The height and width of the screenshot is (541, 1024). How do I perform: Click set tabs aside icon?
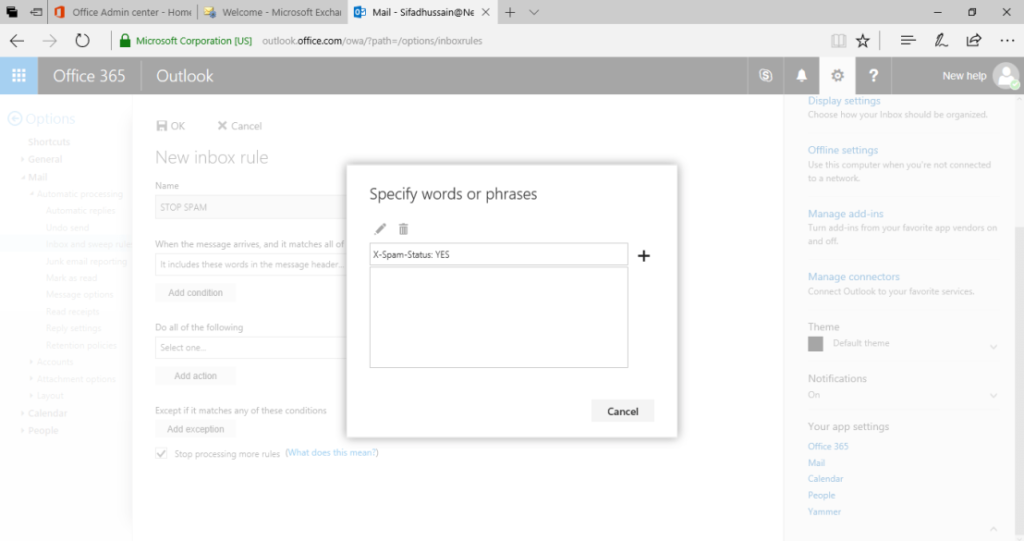(x=36, y=12)
